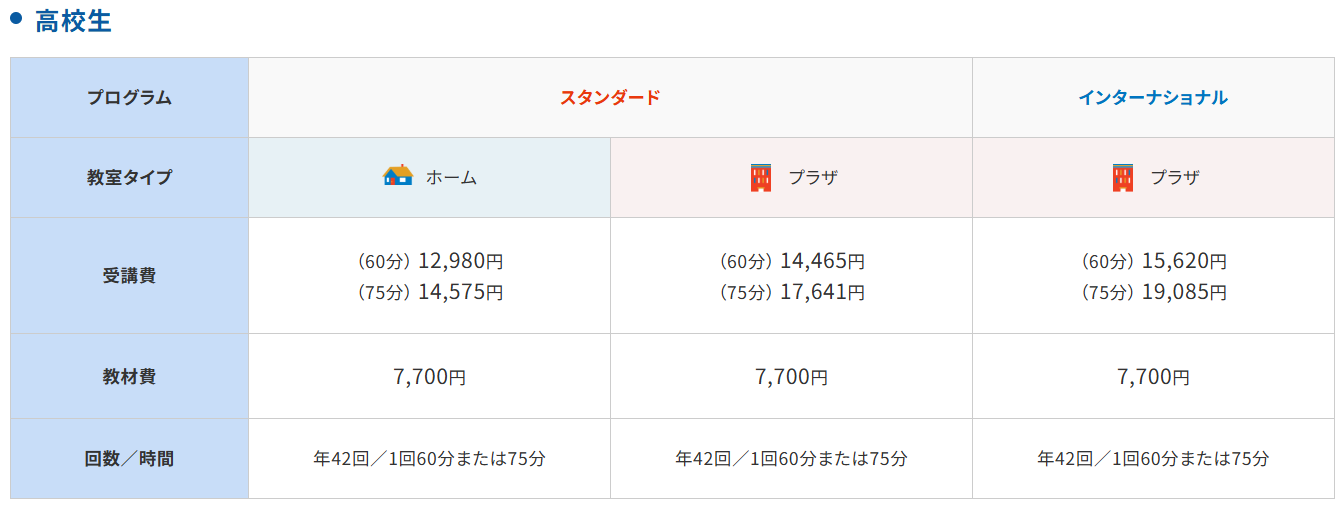
Task: Click the プラザ label under スタンダード
Action: (x=812, y=178)
